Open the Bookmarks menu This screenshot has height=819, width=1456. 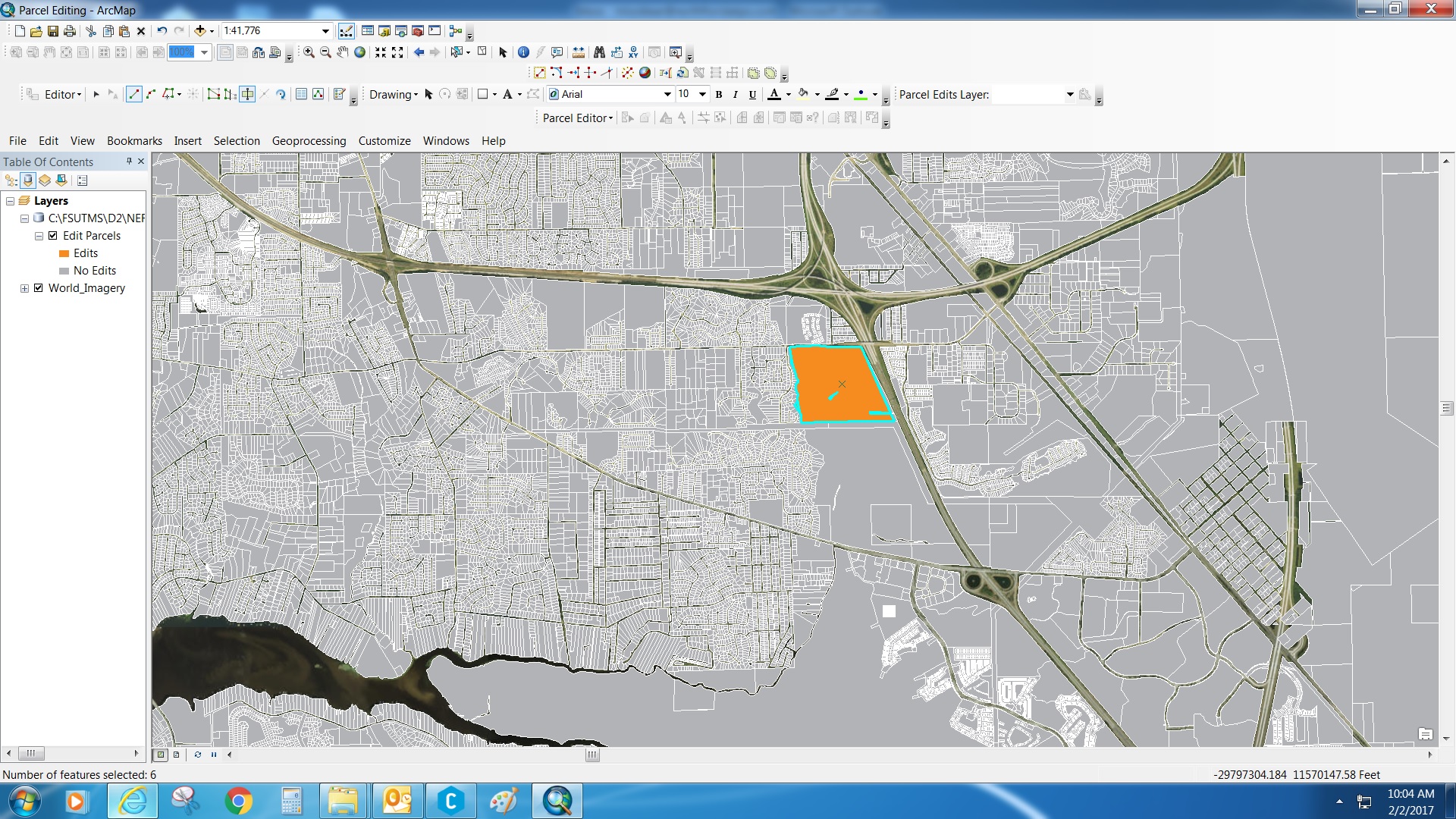(134, 141)
